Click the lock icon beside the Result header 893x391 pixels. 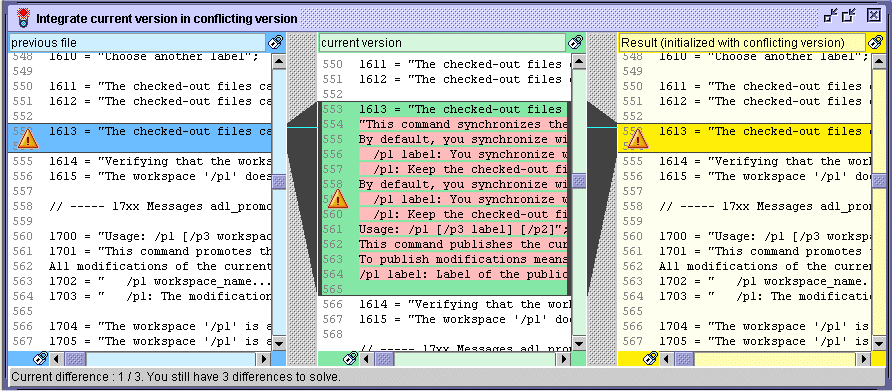point(875,42)
